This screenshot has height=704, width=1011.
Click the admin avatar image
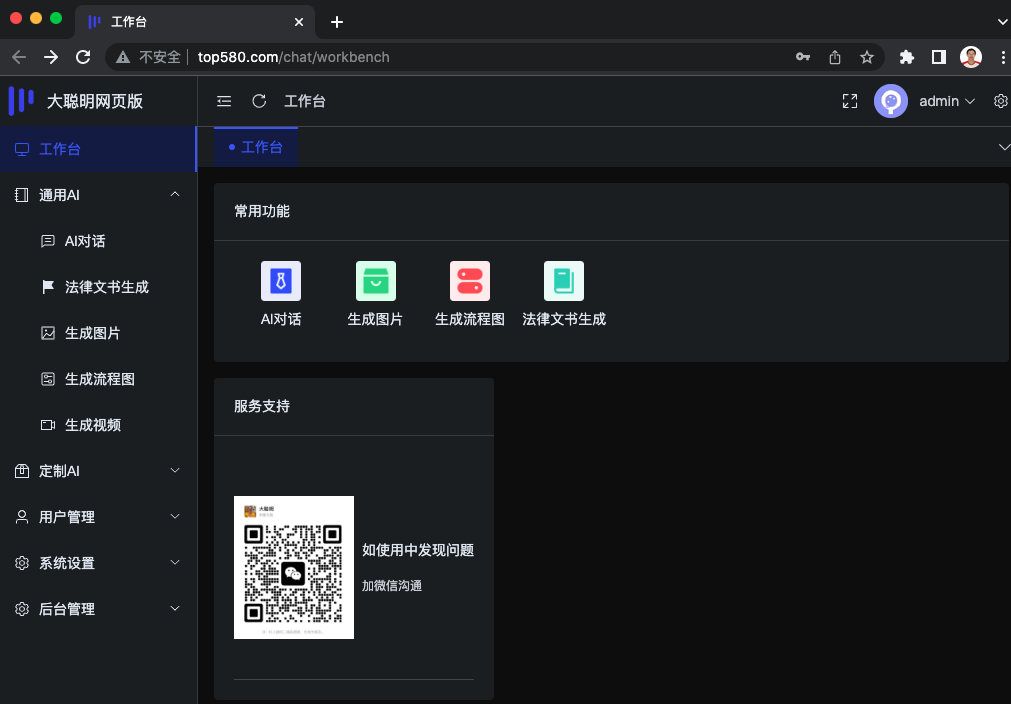(x=890, y=101)
